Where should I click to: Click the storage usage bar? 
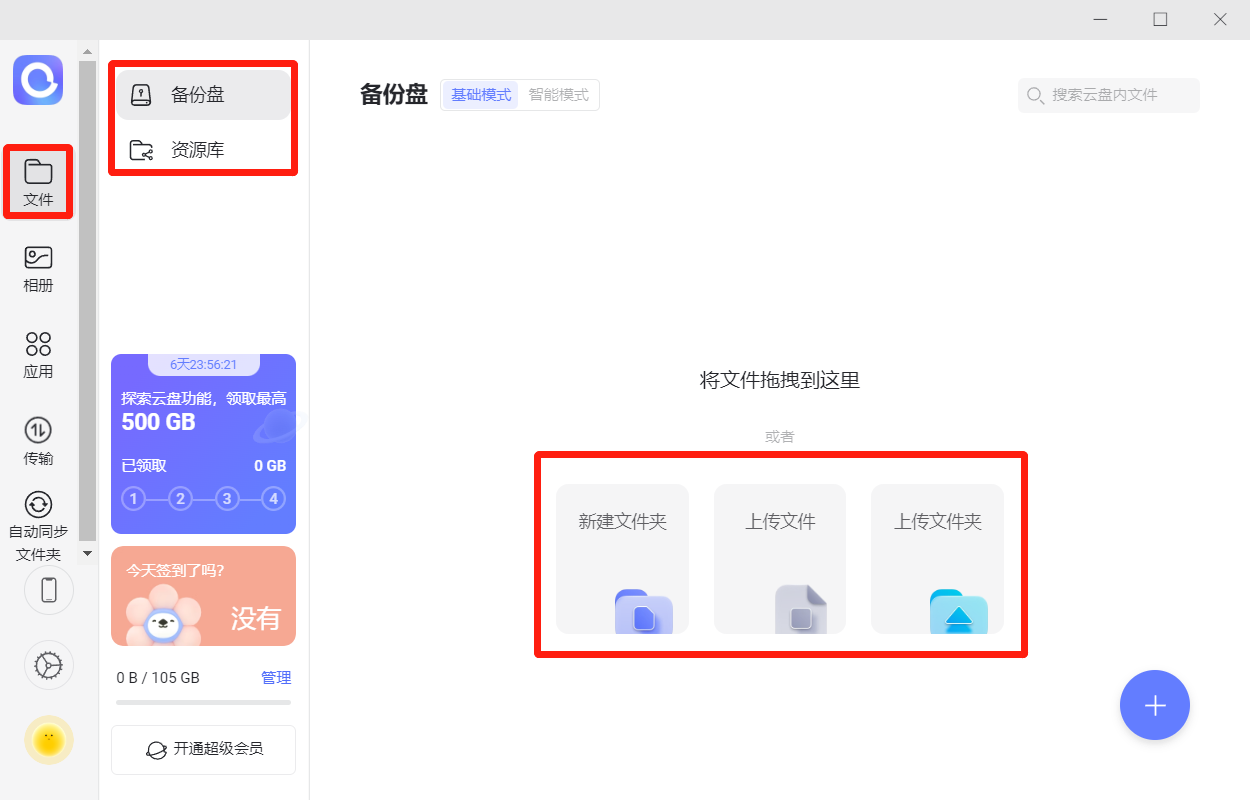coord(204,702)
